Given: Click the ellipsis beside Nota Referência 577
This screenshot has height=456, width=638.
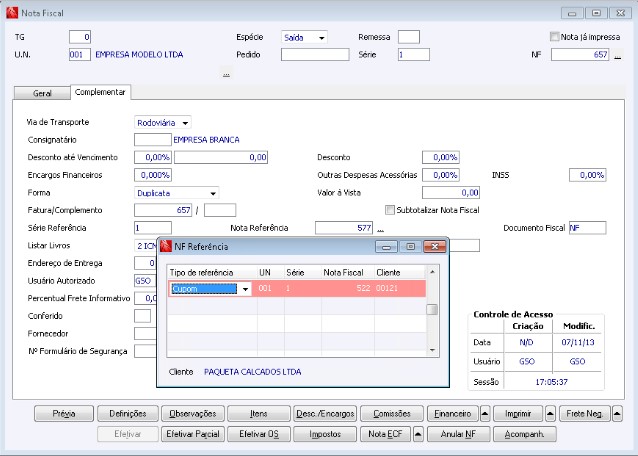Looking at the screenshot, I should [x=380, y=229].
